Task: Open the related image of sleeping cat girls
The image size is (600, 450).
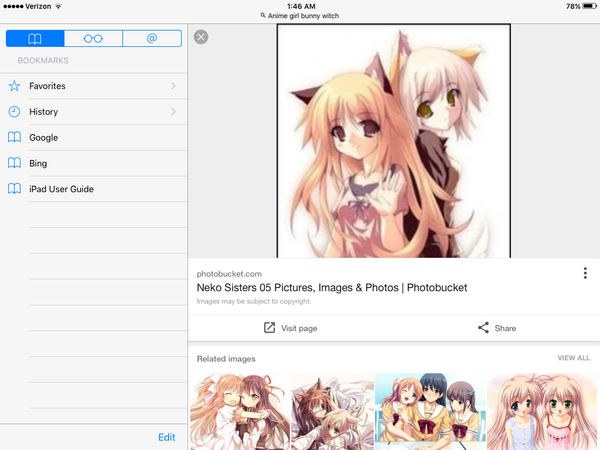Action: pos(333,412)
